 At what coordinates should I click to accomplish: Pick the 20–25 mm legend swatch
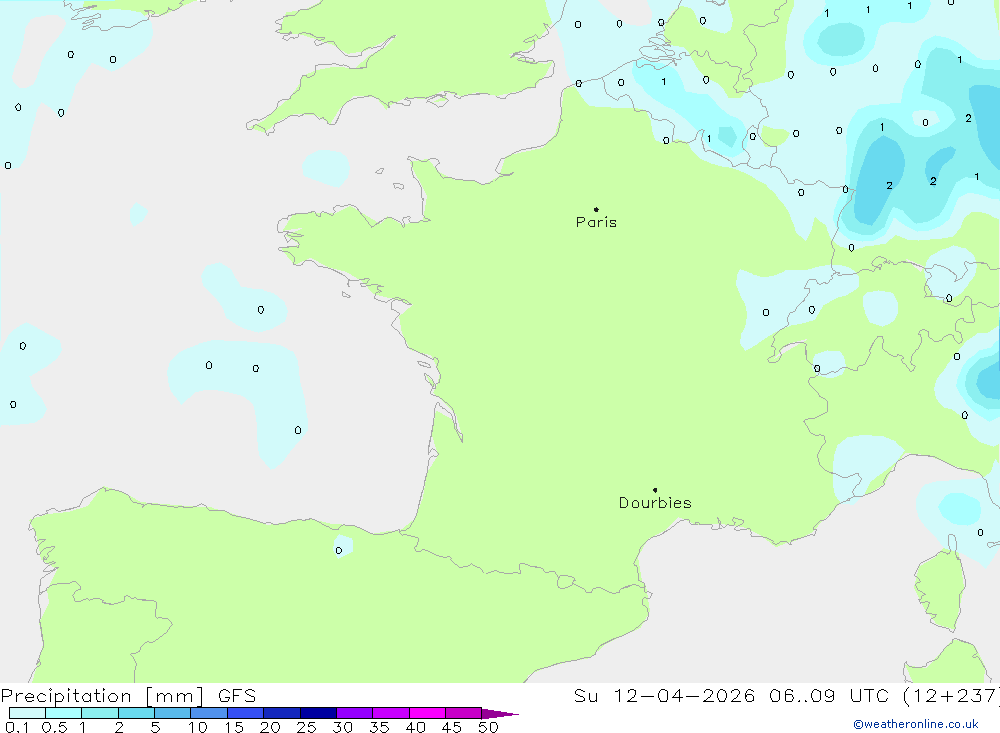pos(281,713)
